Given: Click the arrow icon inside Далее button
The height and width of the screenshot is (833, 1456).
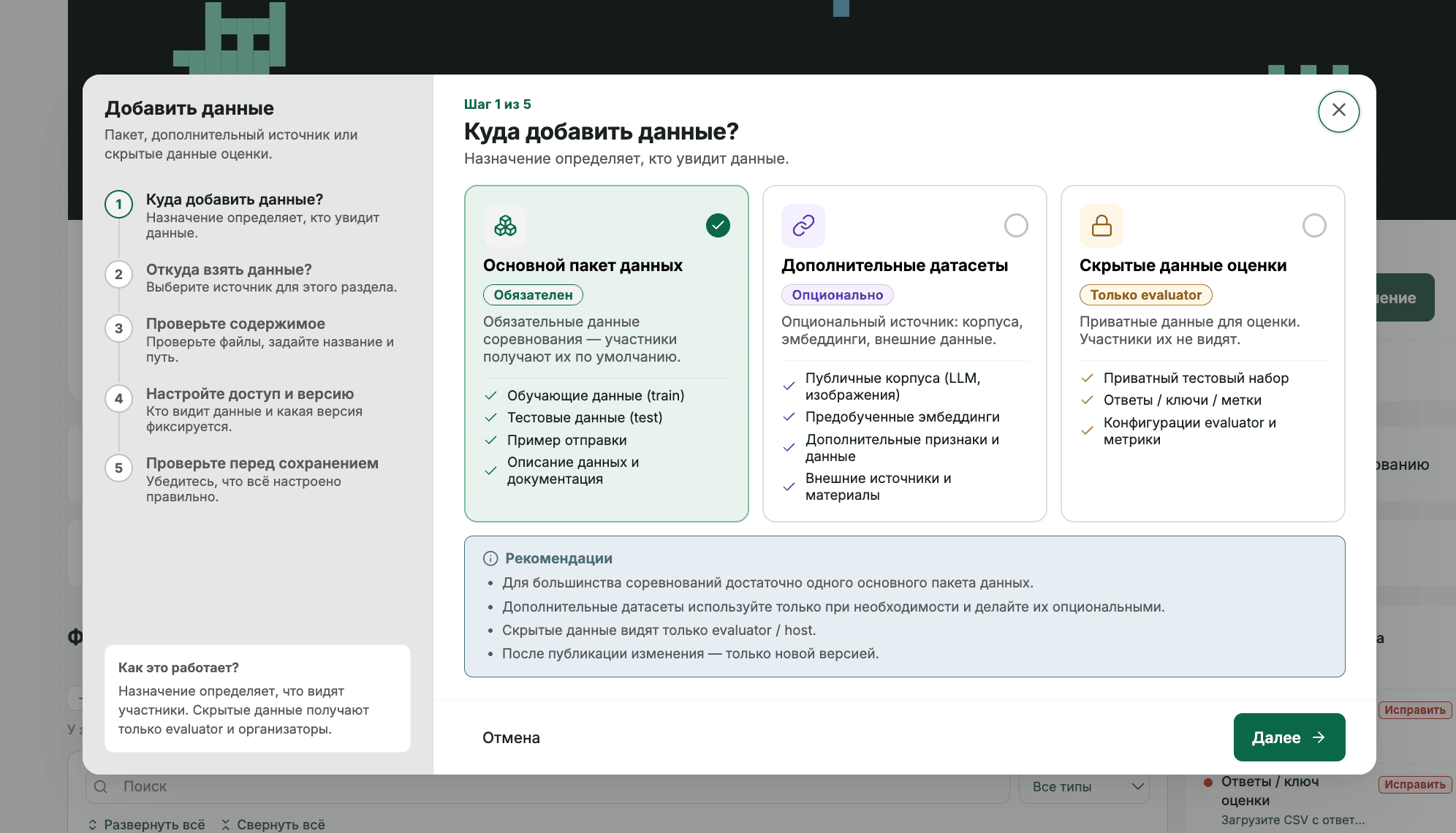Looking at the screenshot, I should (x=1319, y=737).
